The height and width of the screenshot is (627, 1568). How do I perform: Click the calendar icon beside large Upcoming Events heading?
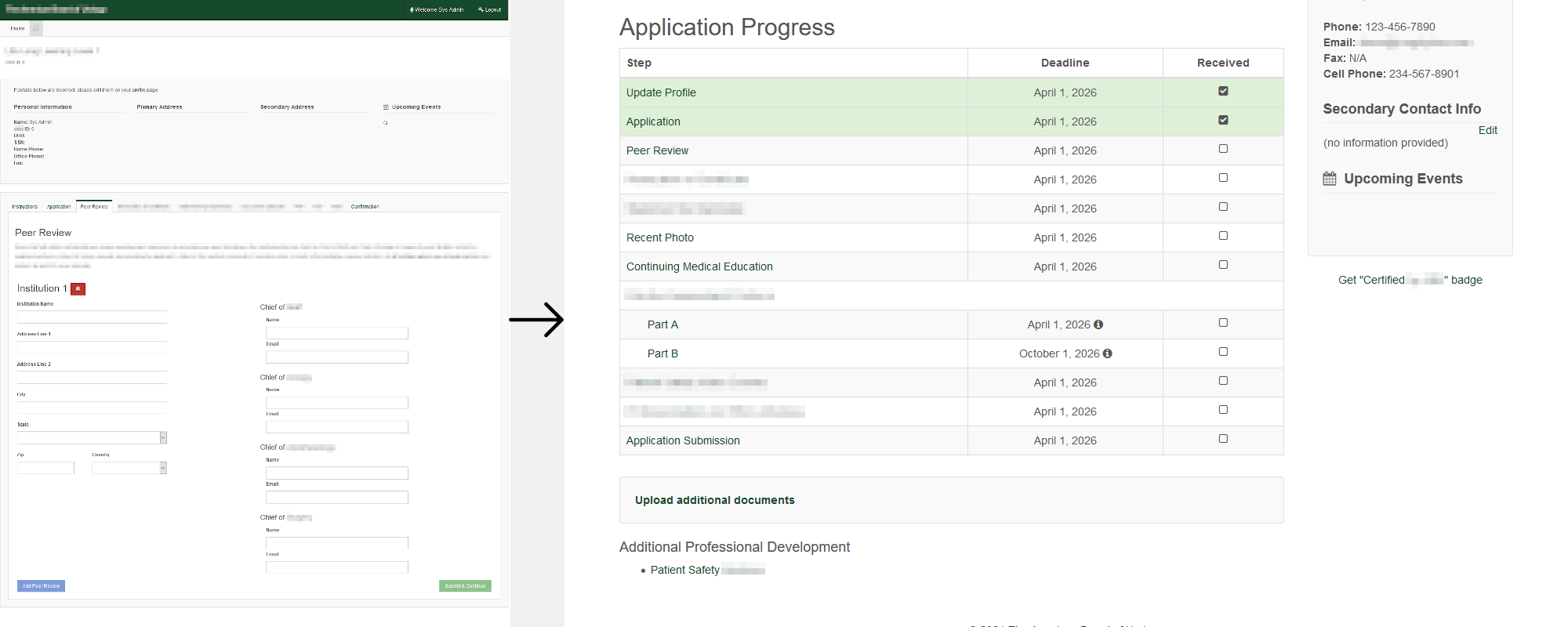click(x=1330, y=179)
